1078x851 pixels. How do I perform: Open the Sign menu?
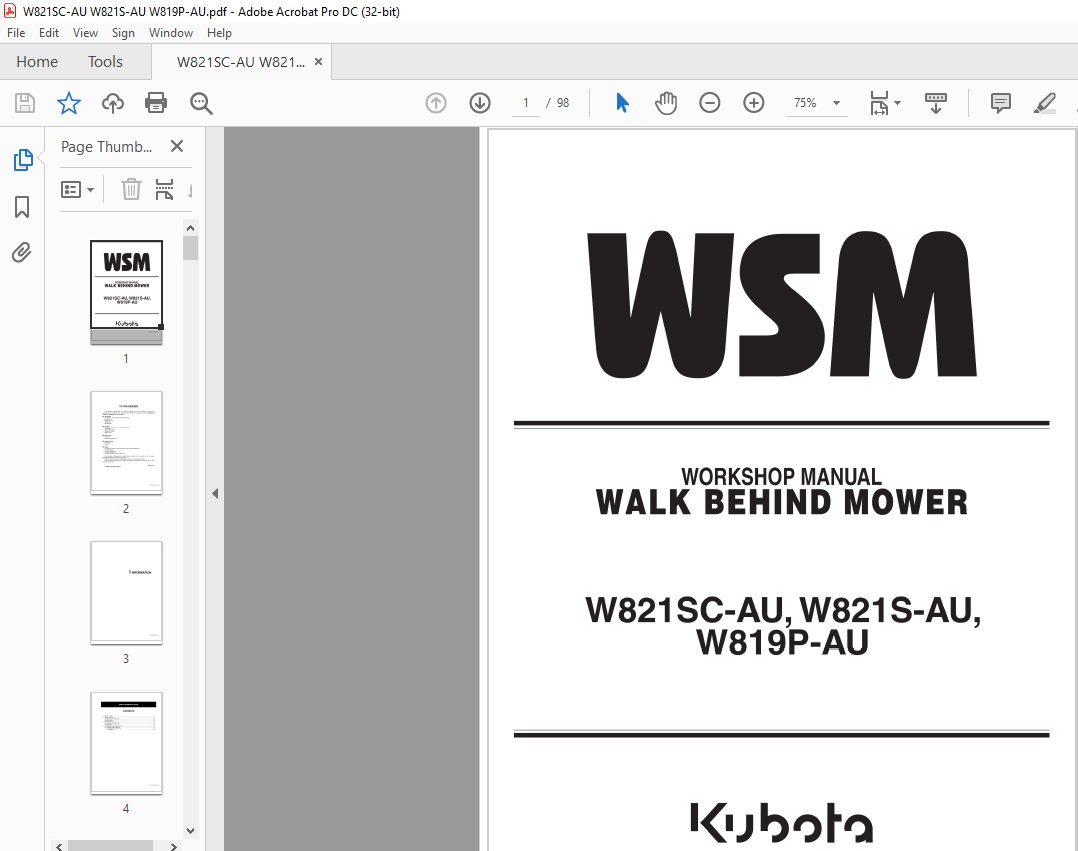click(x=123, y=33)
